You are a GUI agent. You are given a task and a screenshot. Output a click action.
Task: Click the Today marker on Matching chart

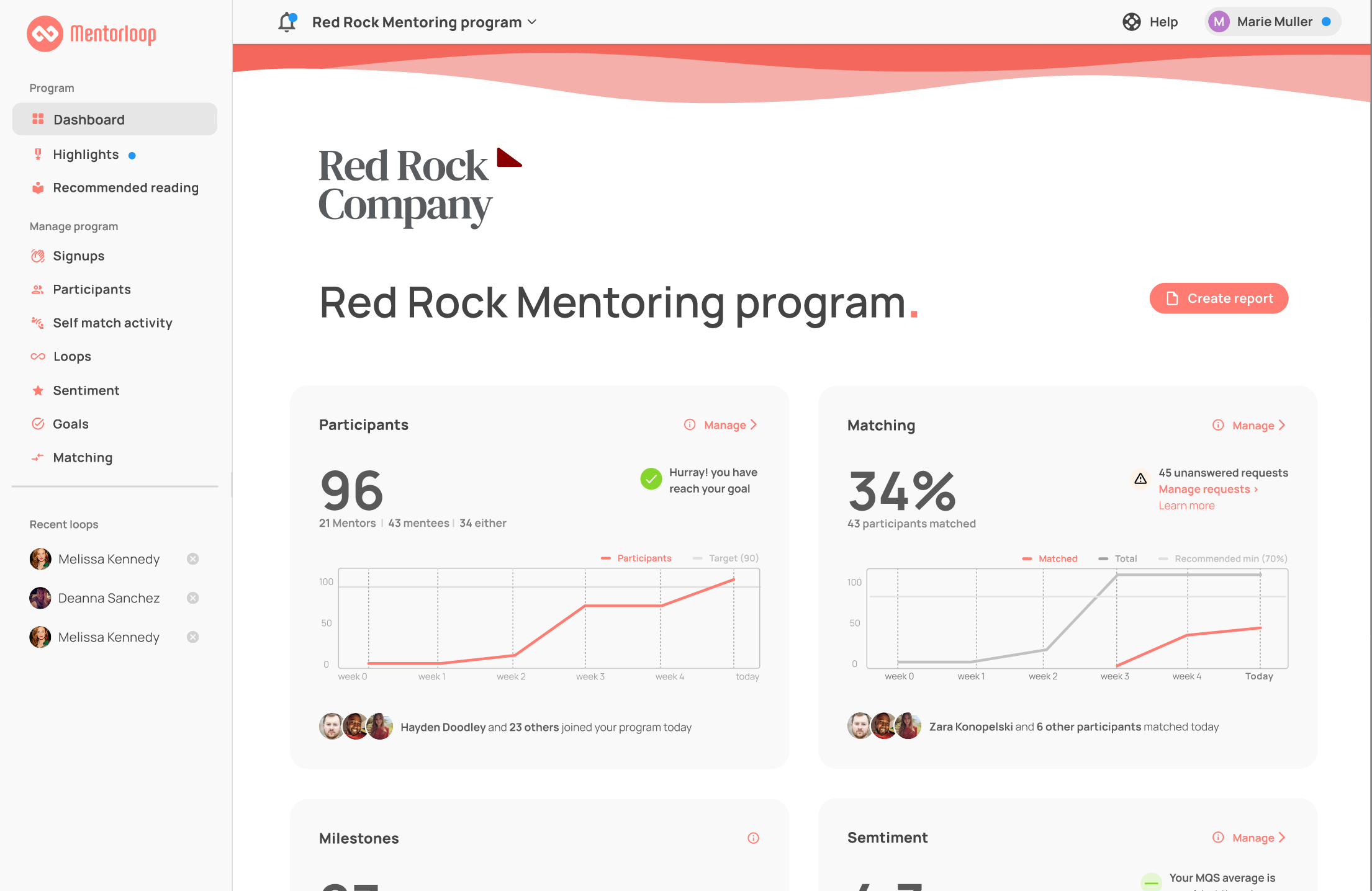(x=1259, y=676)
